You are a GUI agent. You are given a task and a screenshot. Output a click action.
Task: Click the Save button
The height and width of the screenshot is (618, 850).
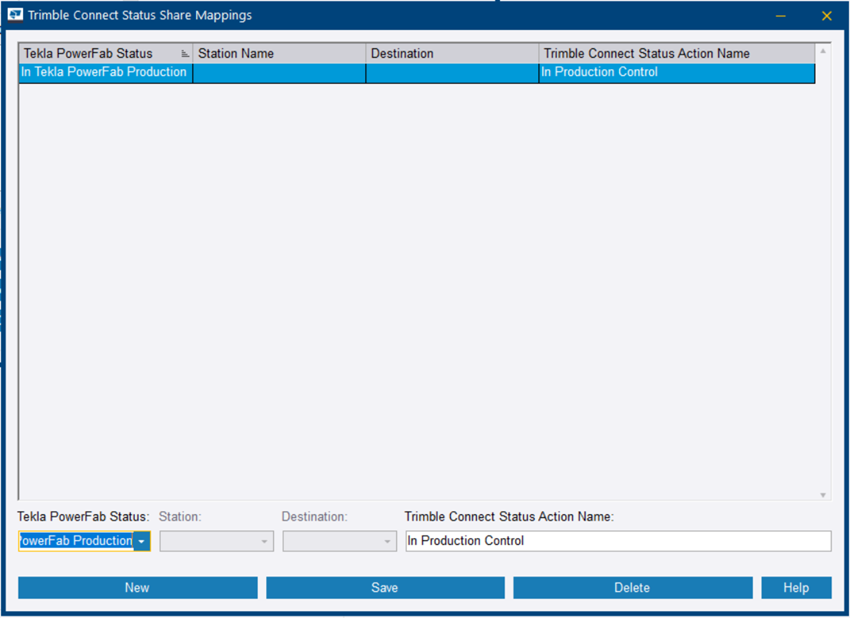(x=385, y=587)
